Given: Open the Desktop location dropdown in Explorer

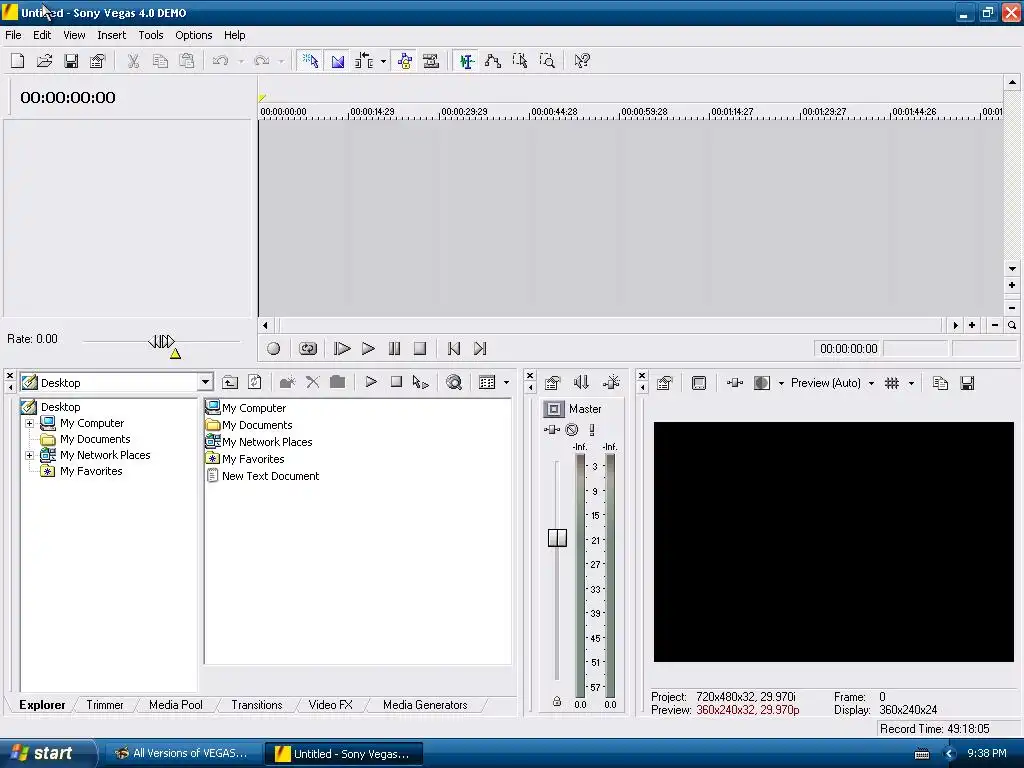Looking at the screenshot, I should 205,383.
